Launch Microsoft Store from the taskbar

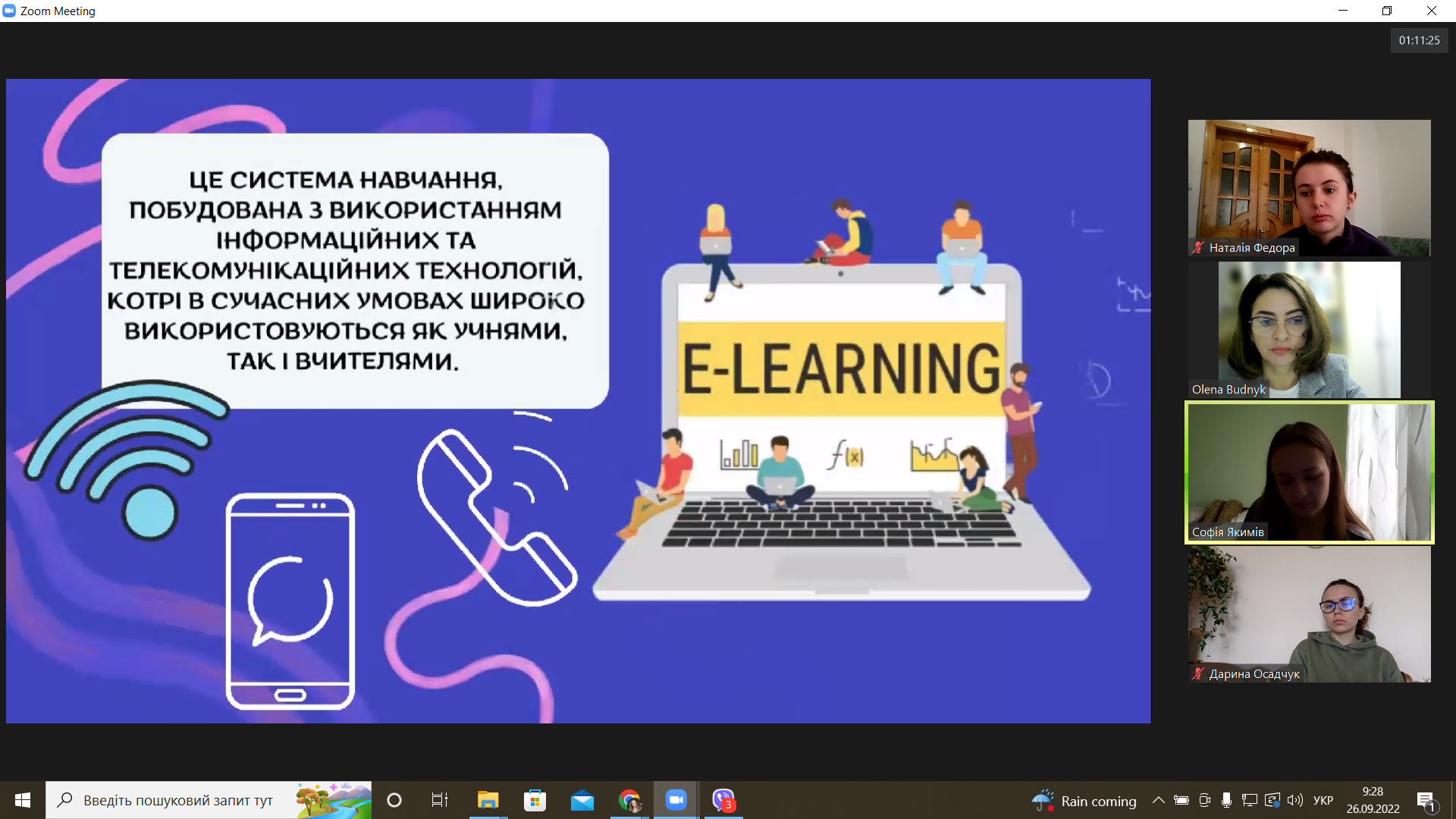click(x=535, y=800)
